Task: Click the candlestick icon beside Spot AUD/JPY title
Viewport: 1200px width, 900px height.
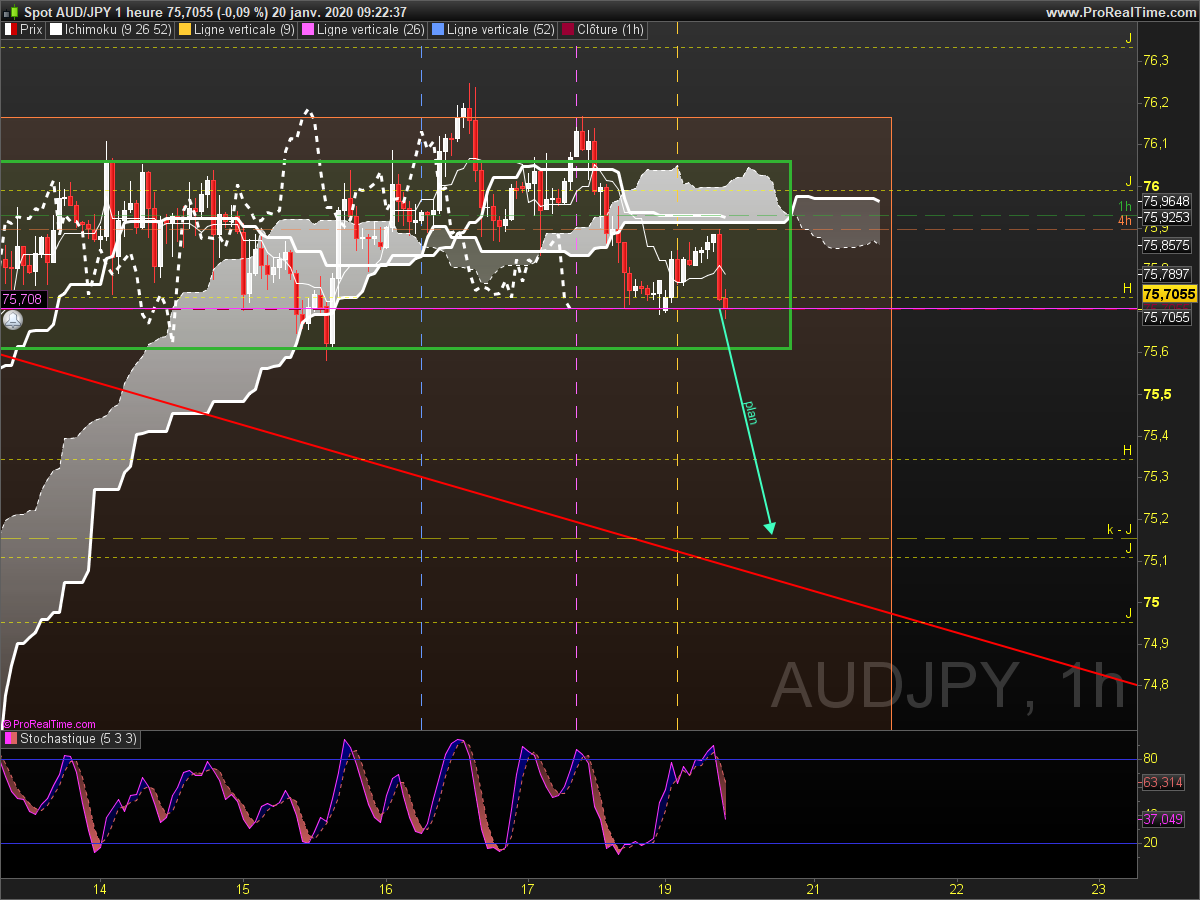Action: [x=11, y=12]
